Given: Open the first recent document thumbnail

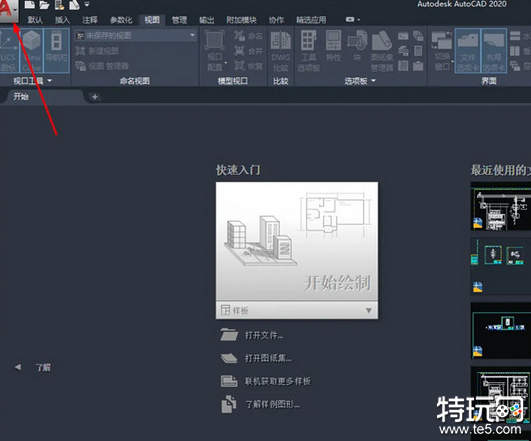Looking at the screenshot, I should coord(501,207).
